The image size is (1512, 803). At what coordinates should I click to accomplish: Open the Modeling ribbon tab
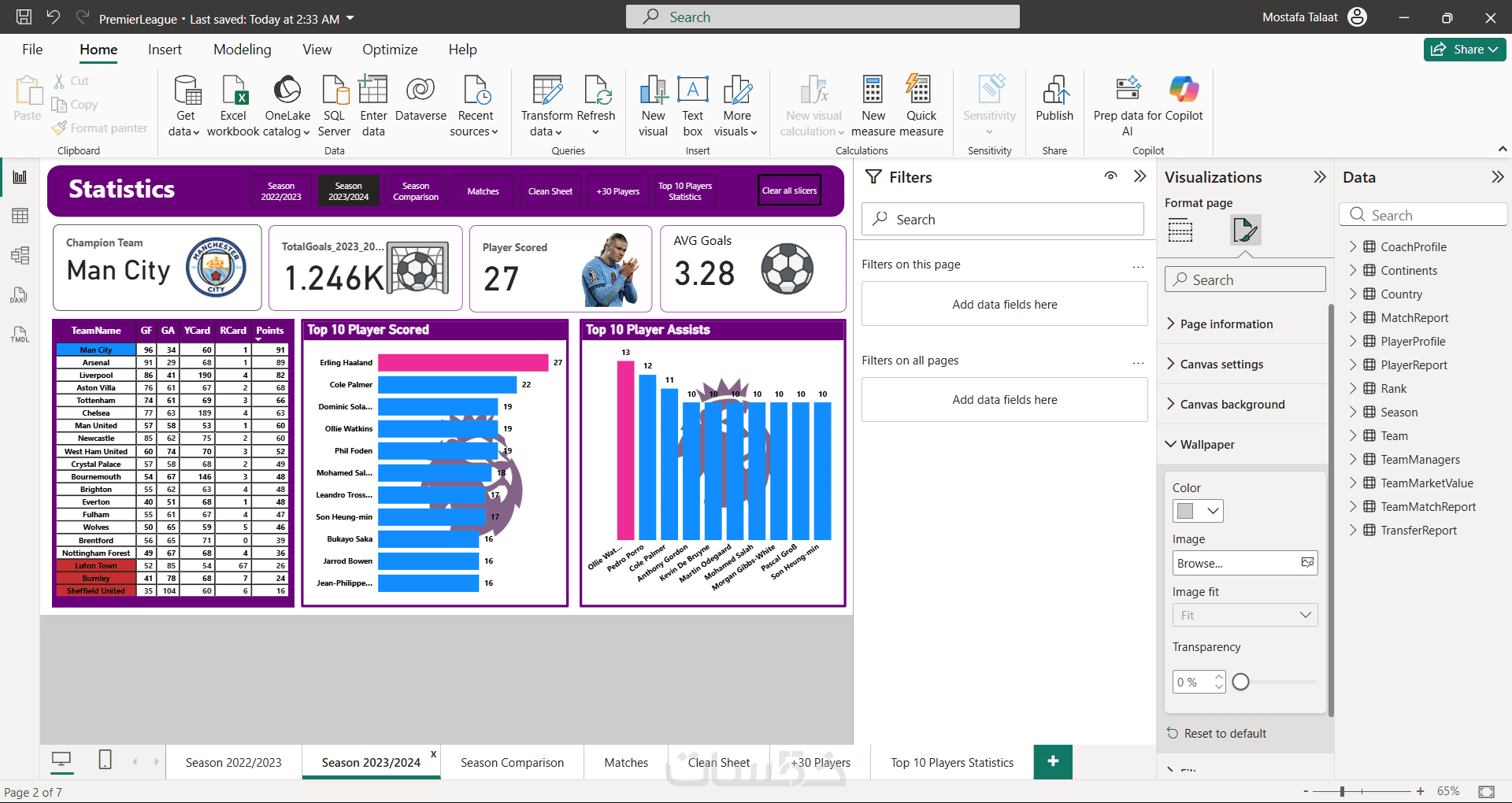coord(243,50)
